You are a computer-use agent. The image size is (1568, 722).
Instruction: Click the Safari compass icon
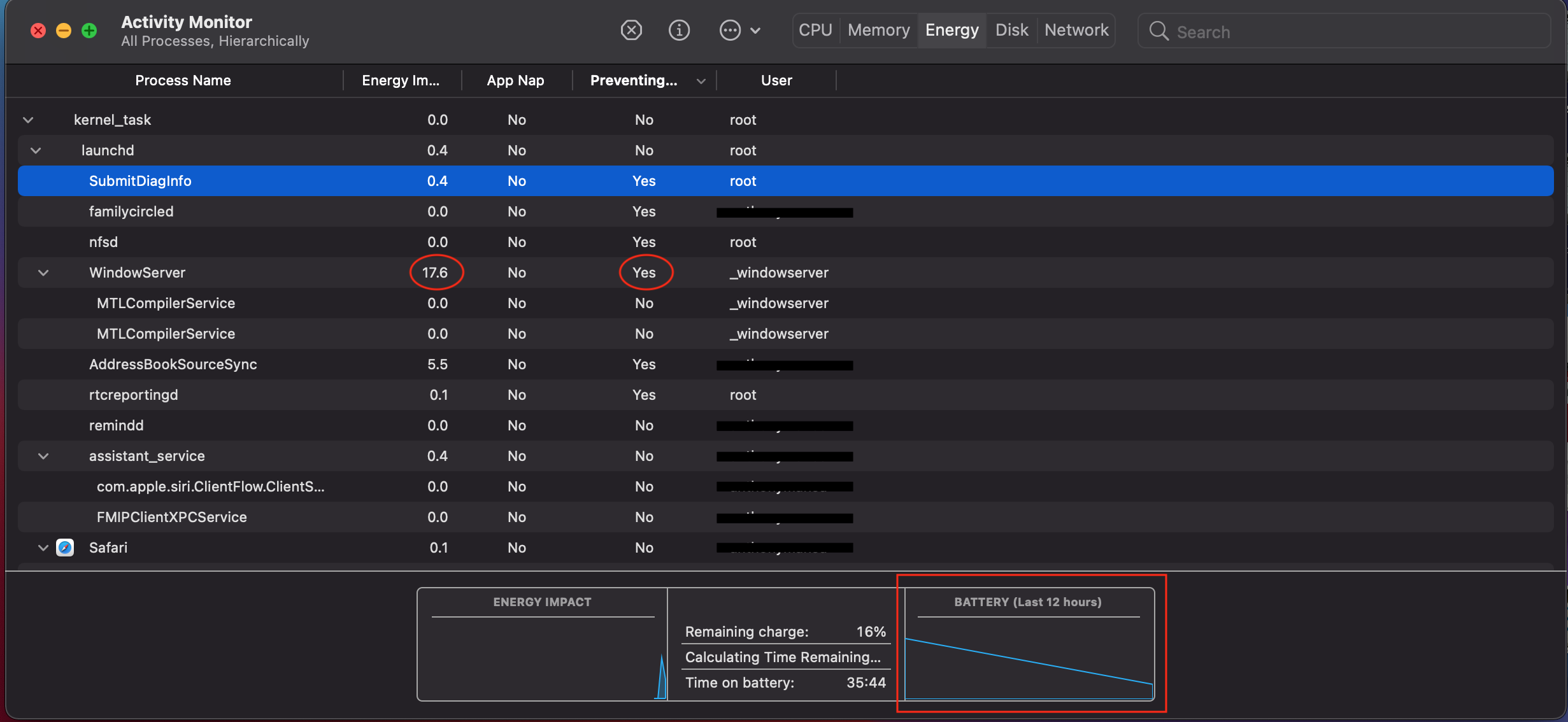tap(65, 548)
